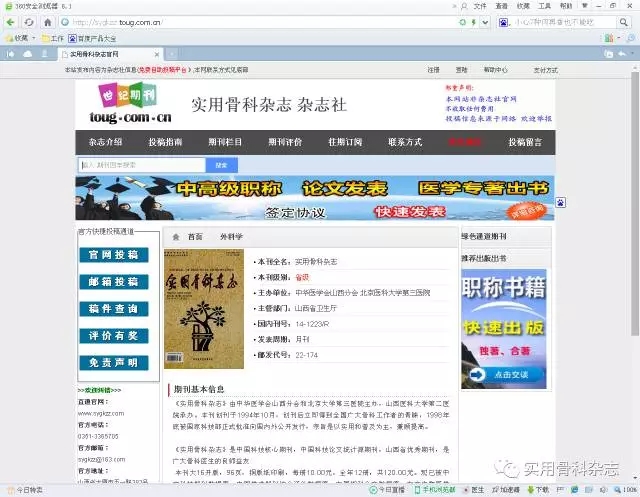The image size is (640, 497).
Task: Click the cloud icon left of the tab
Action: [27, 54]
